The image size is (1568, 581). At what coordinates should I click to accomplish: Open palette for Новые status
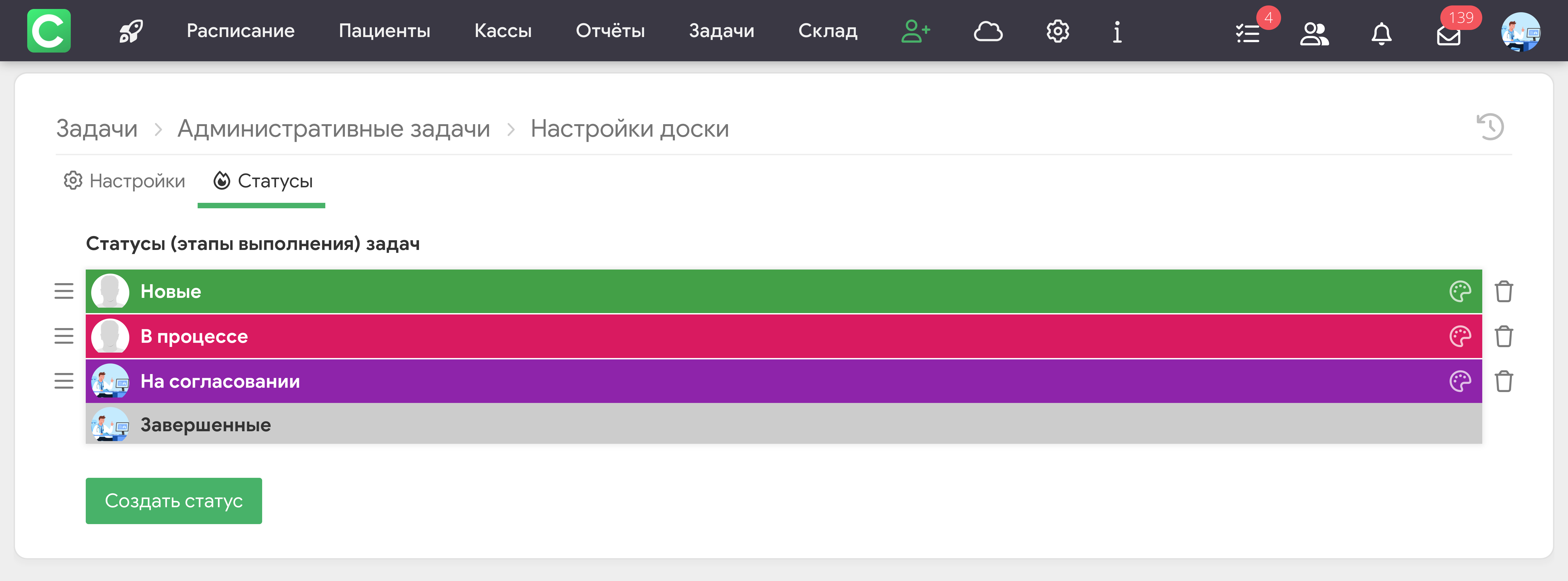click(1460, 291)
